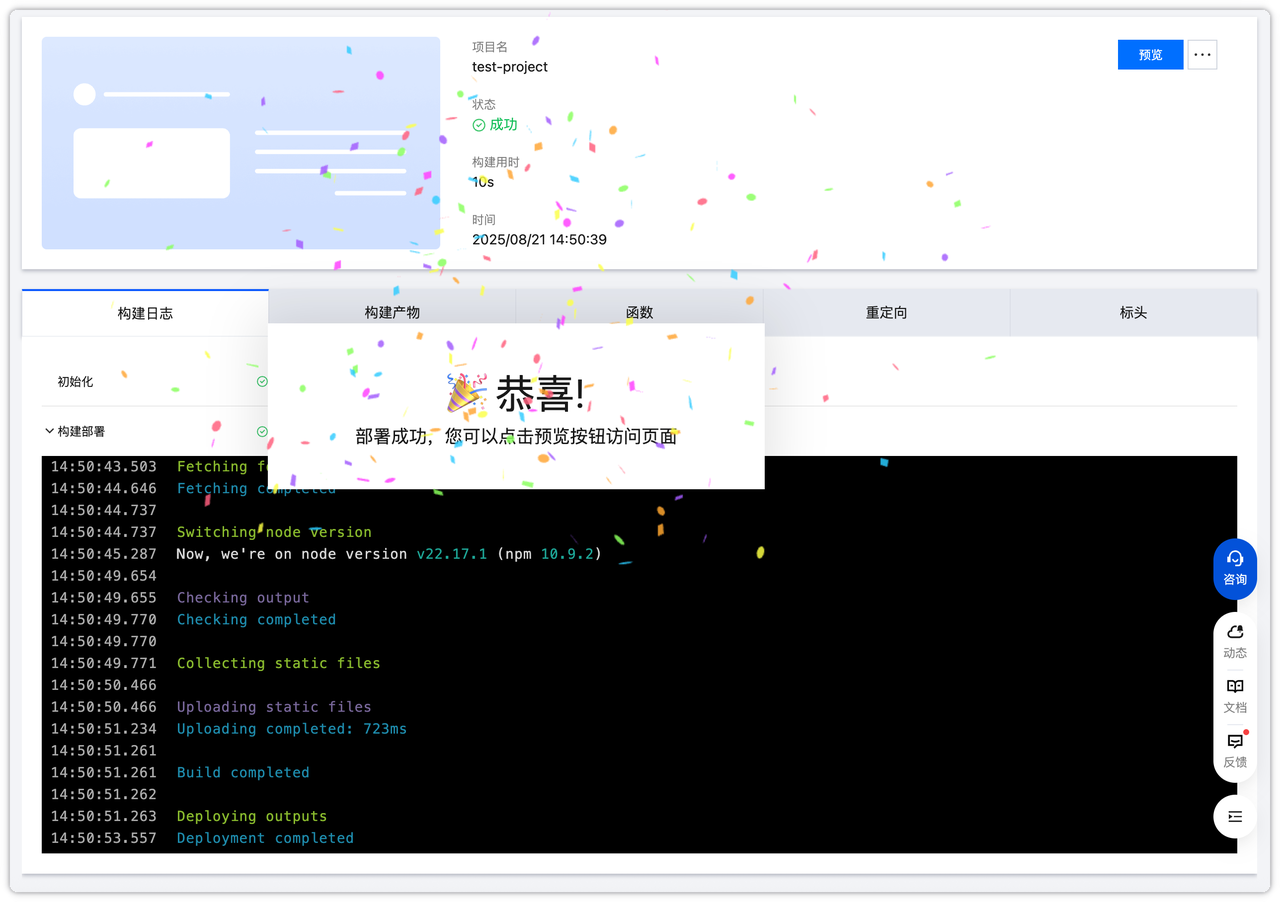
Task: Click the 'Deployment completed' log line
Action: click(x=265, y=838)
